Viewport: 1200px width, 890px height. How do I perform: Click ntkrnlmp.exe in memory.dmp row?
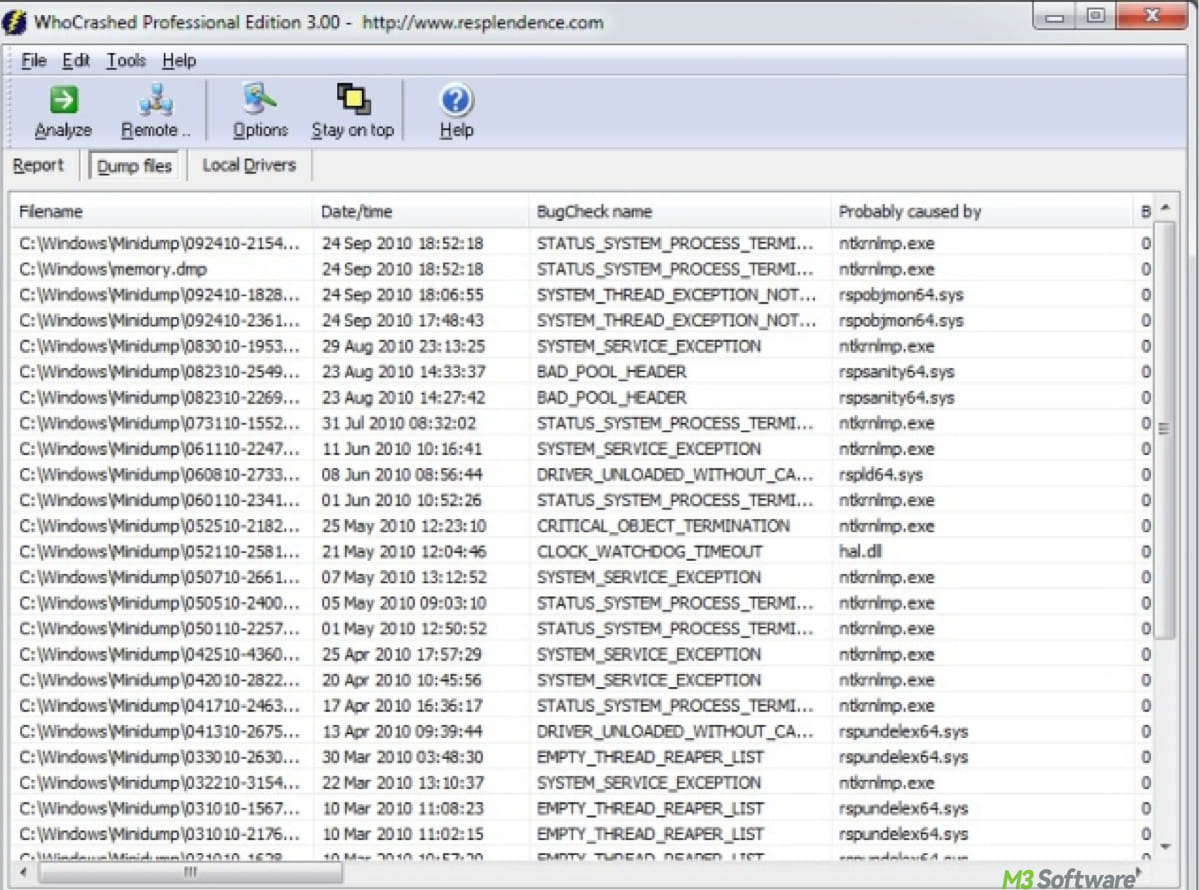click(x=886, y=269)
